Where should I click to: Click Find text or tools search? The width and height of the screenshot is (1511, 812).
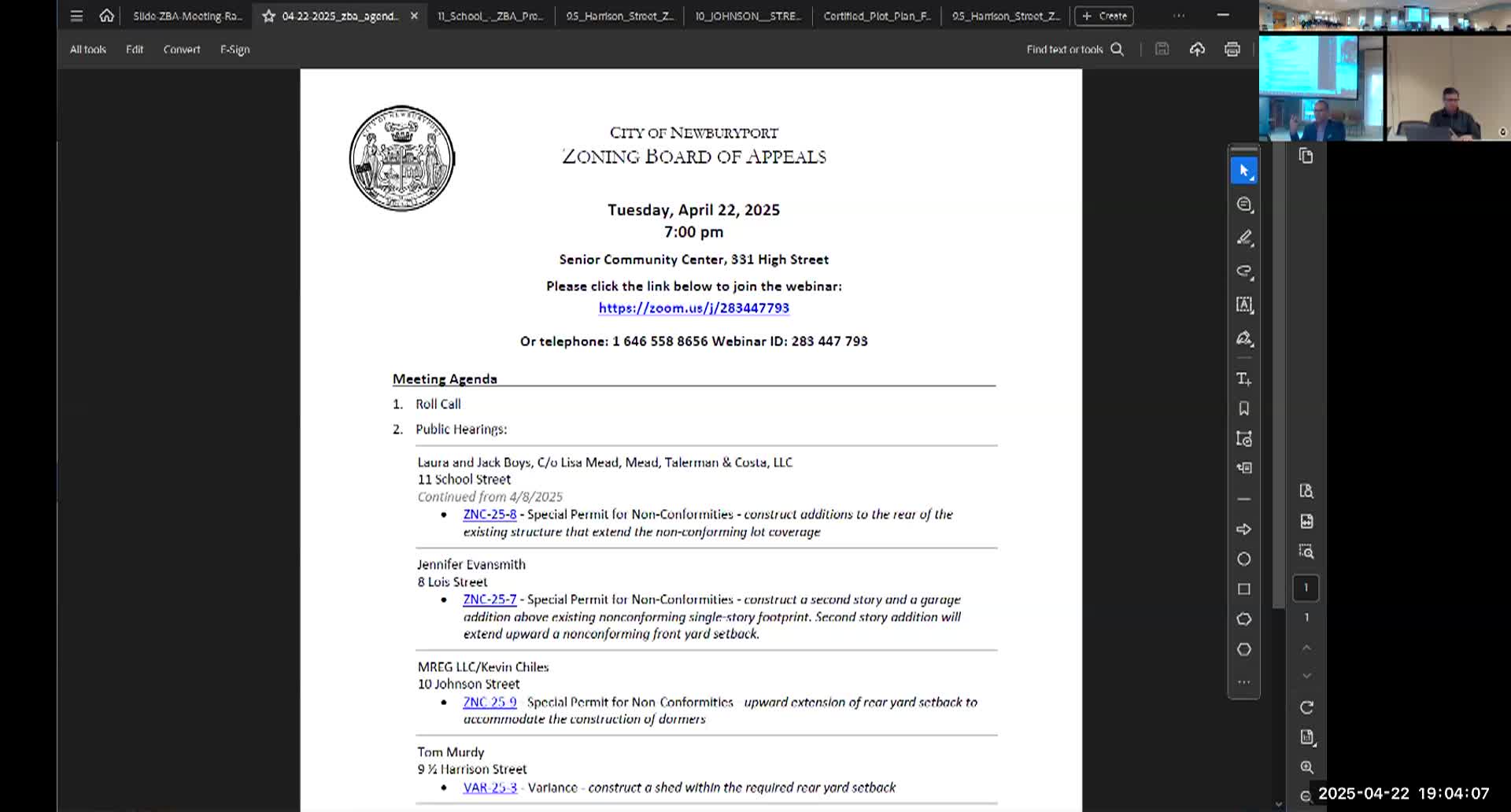(1075, 49)
